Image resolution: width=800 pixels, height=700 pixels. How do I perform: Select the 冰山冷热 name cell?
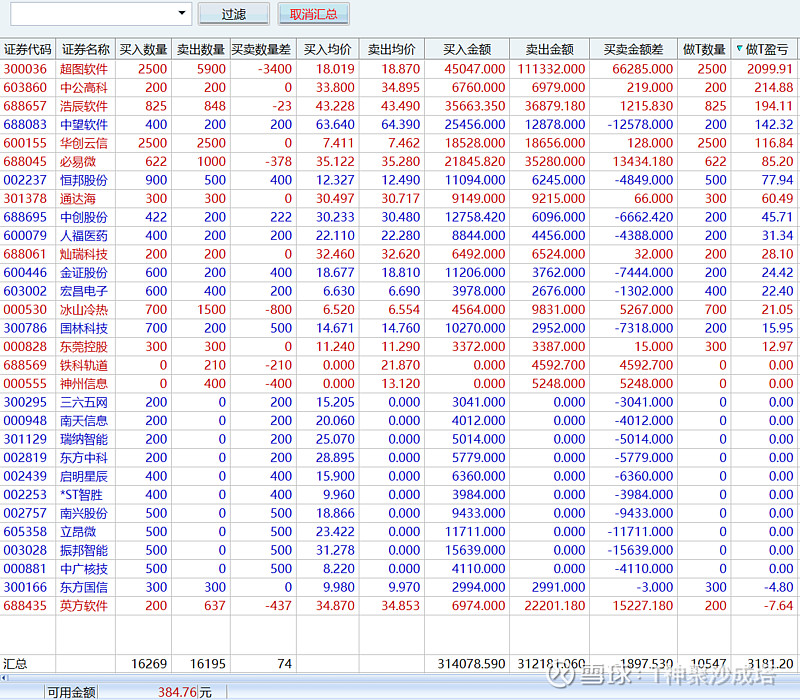pos(84,310)
